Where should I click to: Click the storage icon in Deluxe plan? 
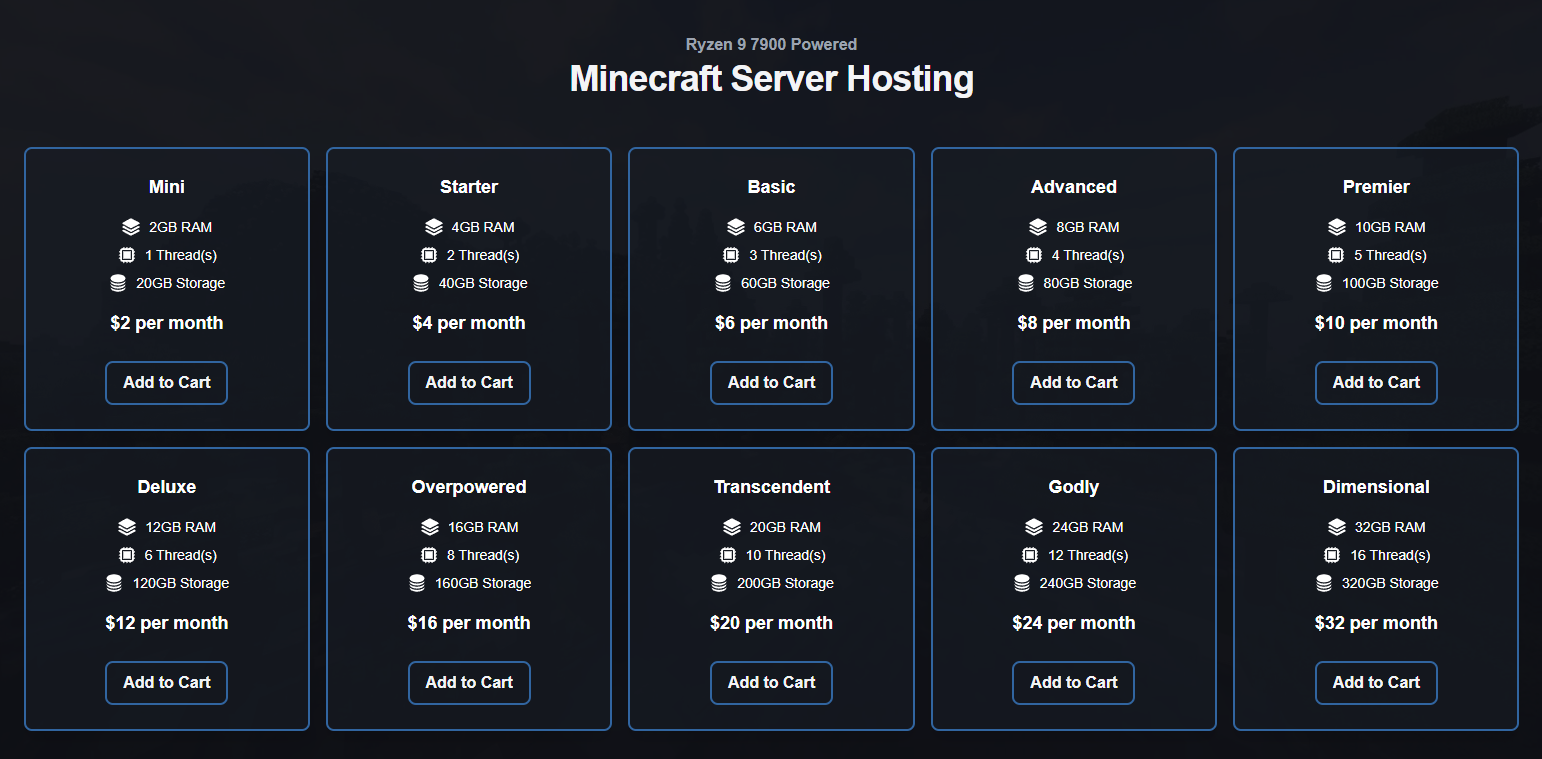click(x=115, y=583)
